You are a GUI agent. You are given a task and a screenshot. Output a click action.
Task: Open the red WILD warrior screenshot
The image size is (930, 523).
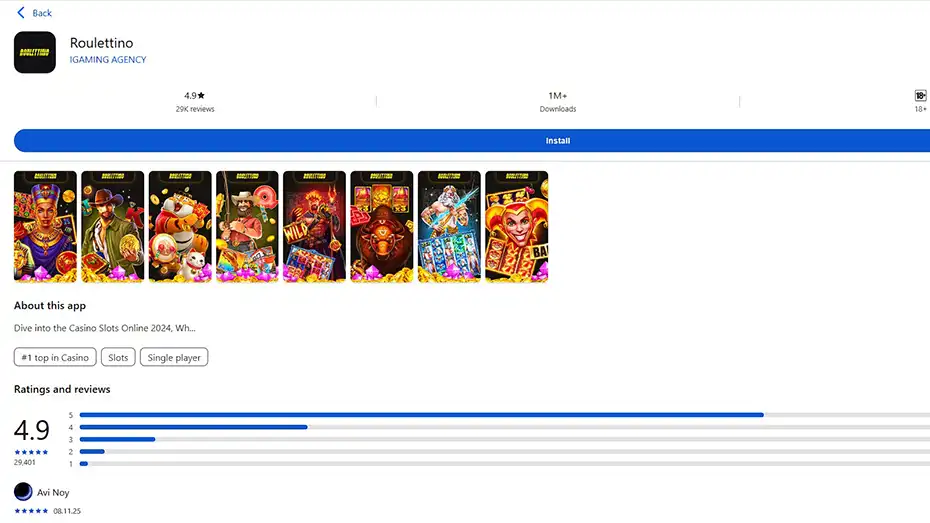[314, 227]
